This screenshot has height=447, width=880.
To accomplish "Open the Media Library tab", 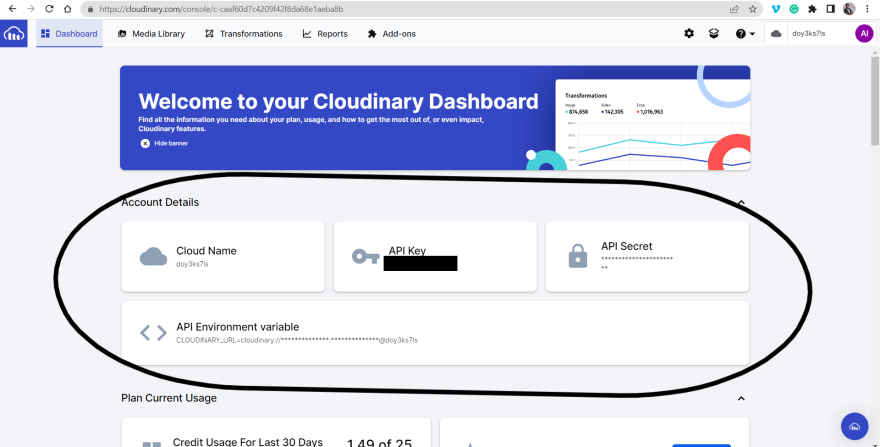I will [151, 34].
